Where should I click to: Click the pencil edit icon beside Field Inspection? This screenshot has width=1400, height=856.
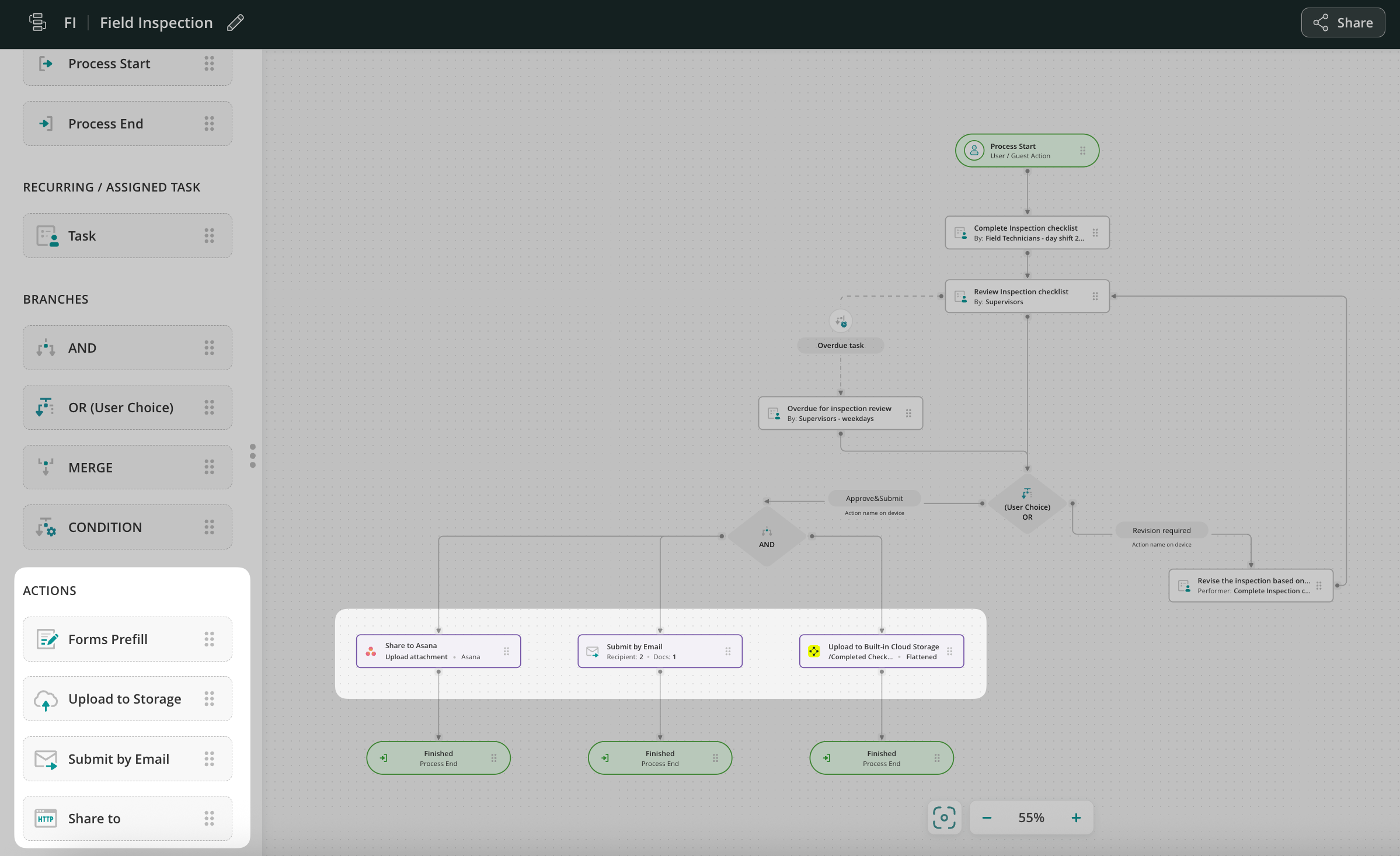click(x=235, y=23)
